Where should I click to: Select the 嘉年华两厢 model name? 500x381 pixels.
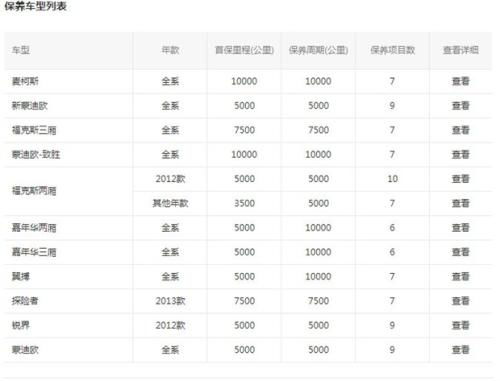pos(34,228)
